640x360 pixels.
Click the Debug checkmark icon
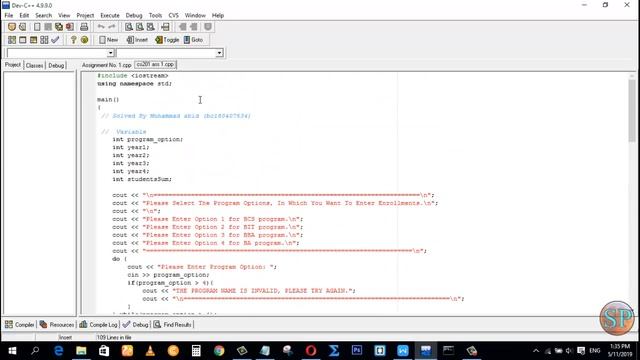tap(55, 40)
